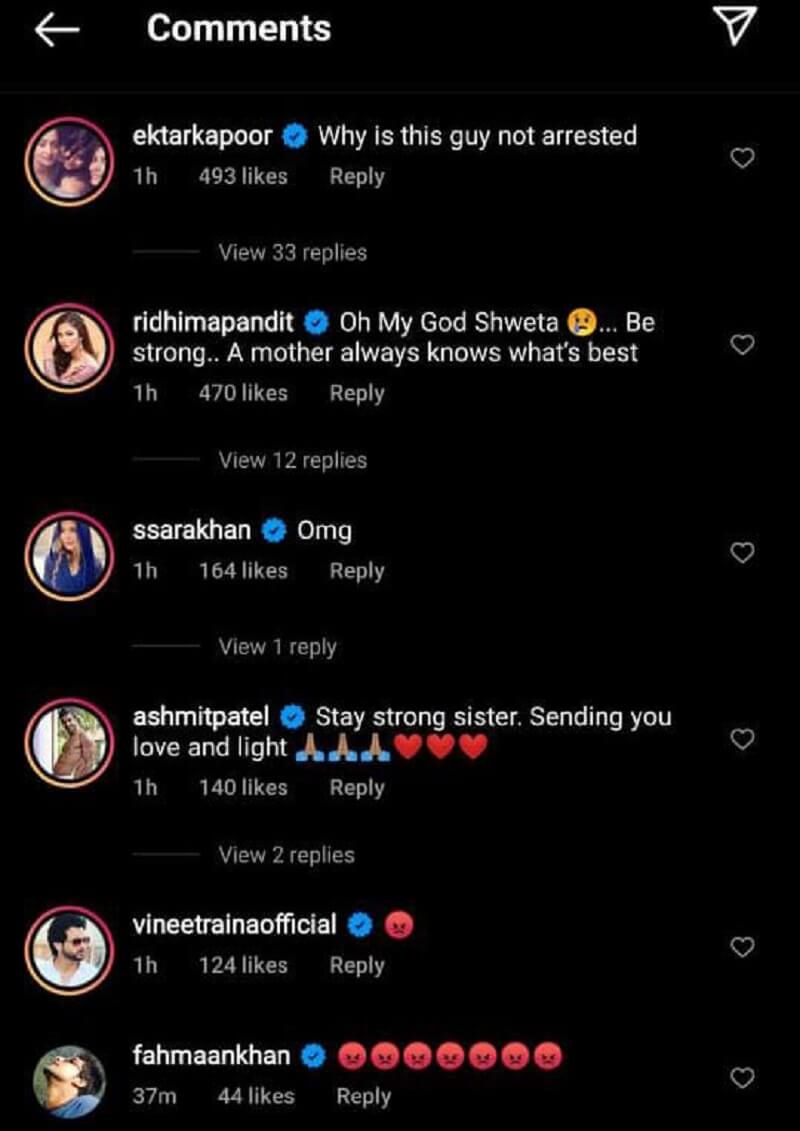Reply to ektarkapoor's comment
This screenshot has width=800, height=1131.
(x=357, y=177)
